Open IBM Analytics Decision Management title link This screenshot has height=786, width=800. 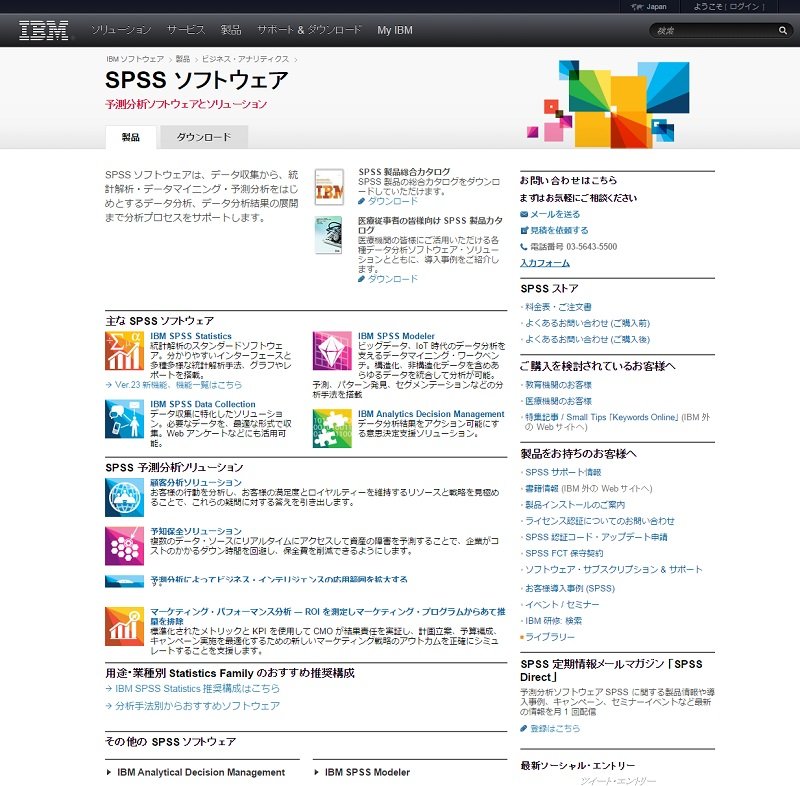(431, 414)
